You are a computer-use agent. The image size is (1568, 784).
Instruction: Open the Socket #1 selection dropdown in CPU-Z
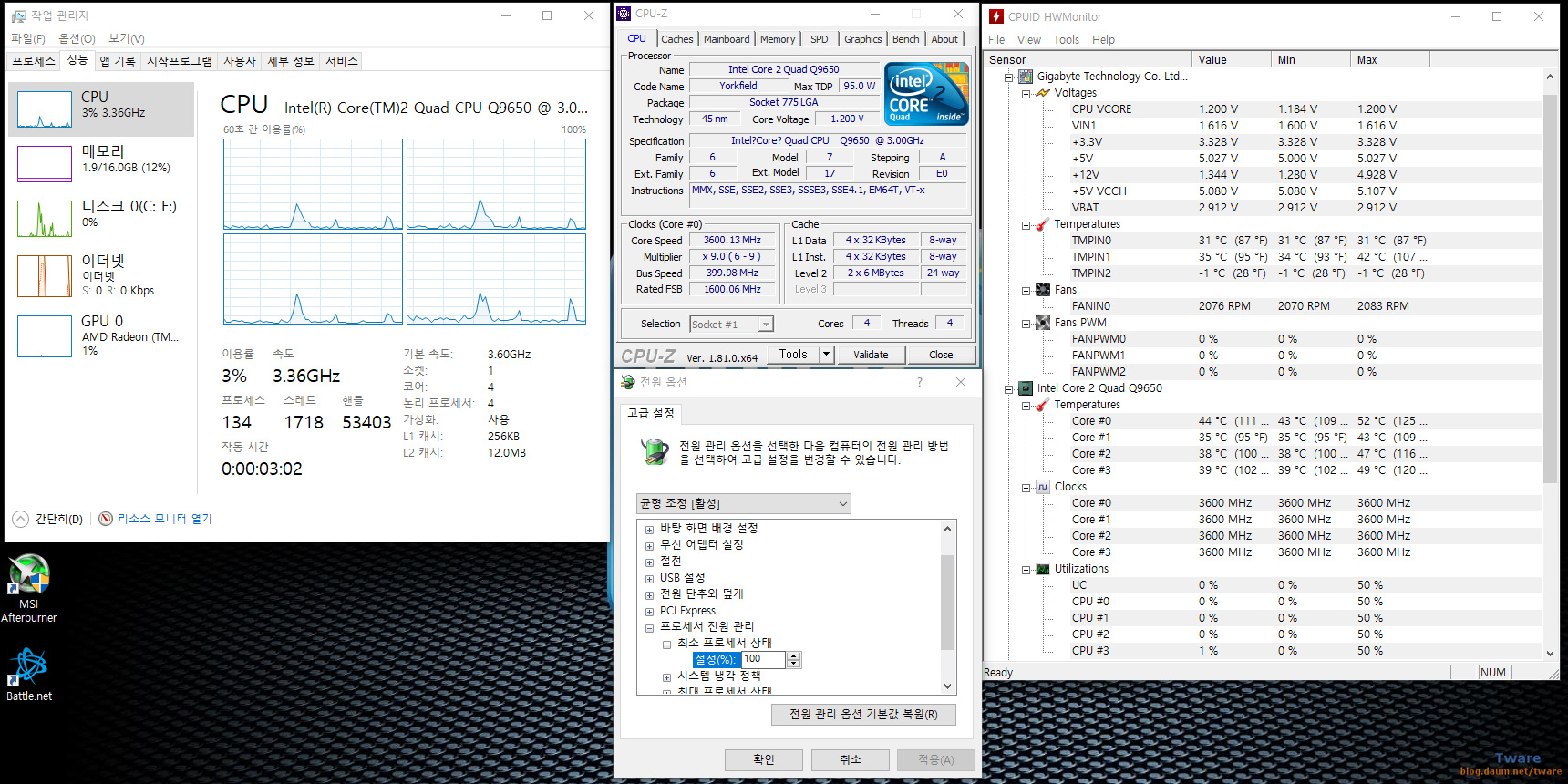(732, 324)
